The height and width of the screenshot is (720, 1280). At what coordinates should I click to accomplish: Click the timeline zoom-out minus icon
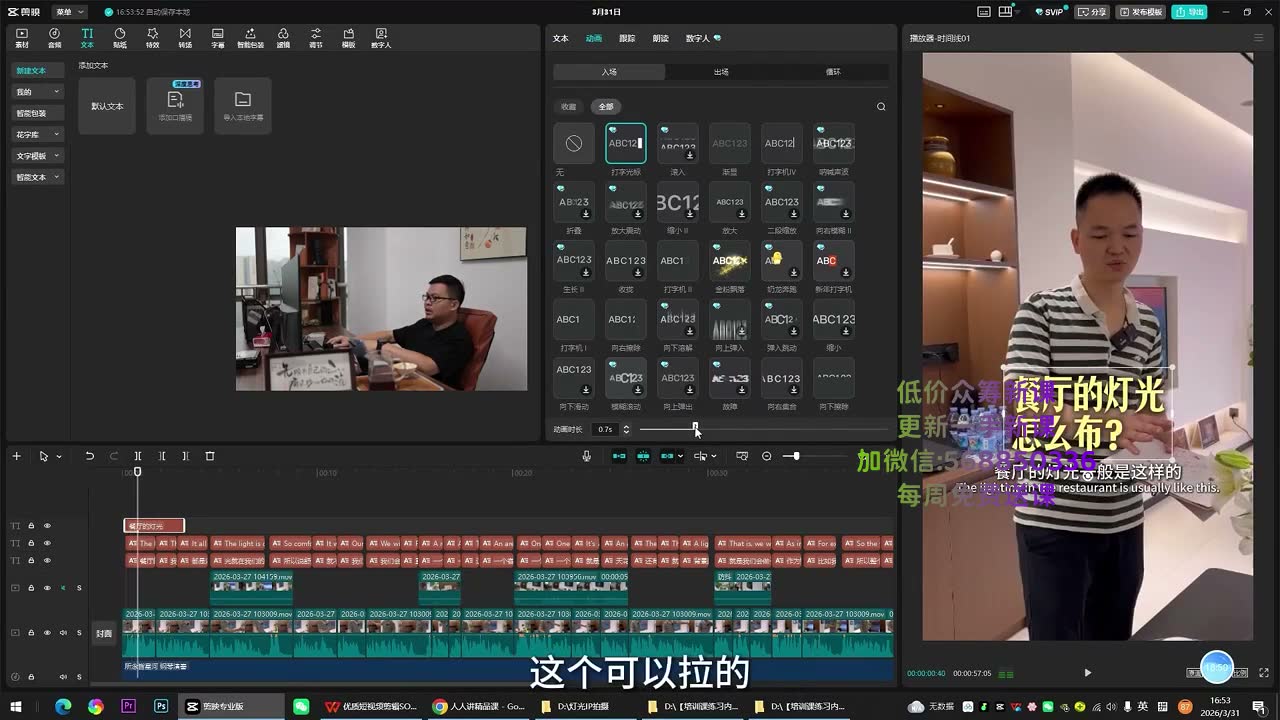point(767,456)
